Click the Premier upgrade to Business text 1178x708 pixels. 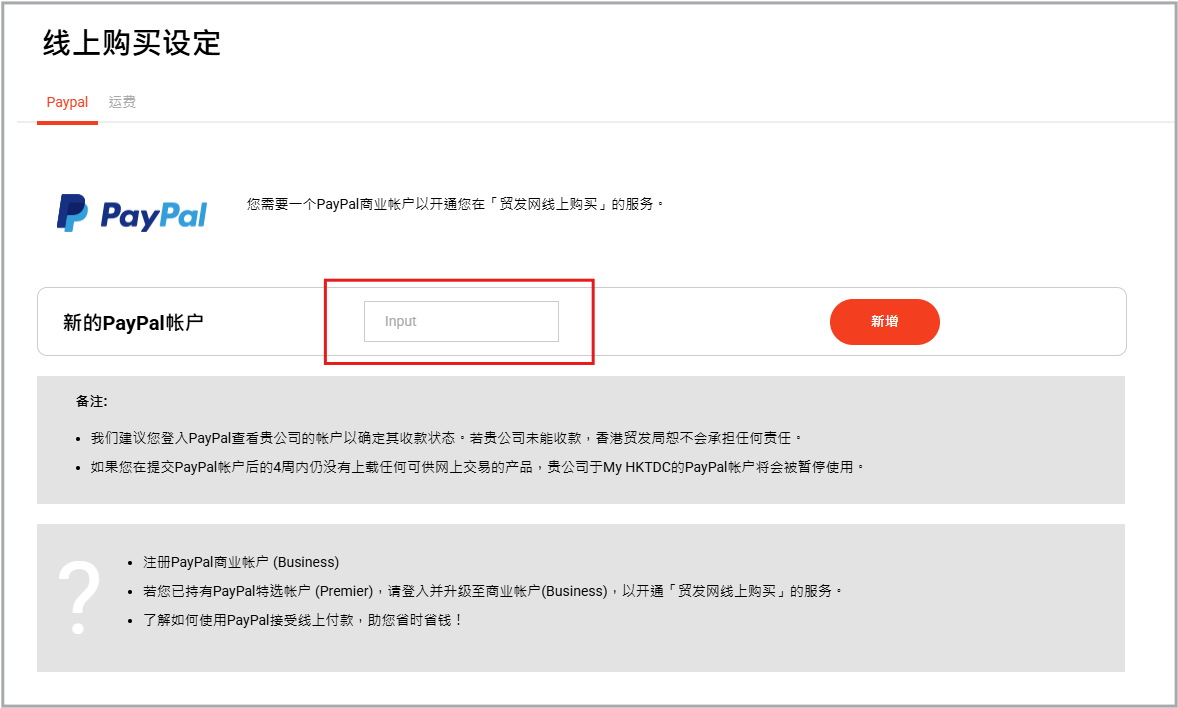[x=492, y=592]
